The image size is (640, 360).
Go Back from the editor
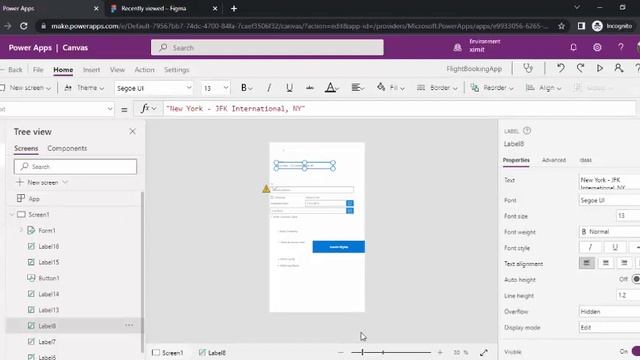tap(13, 70)
